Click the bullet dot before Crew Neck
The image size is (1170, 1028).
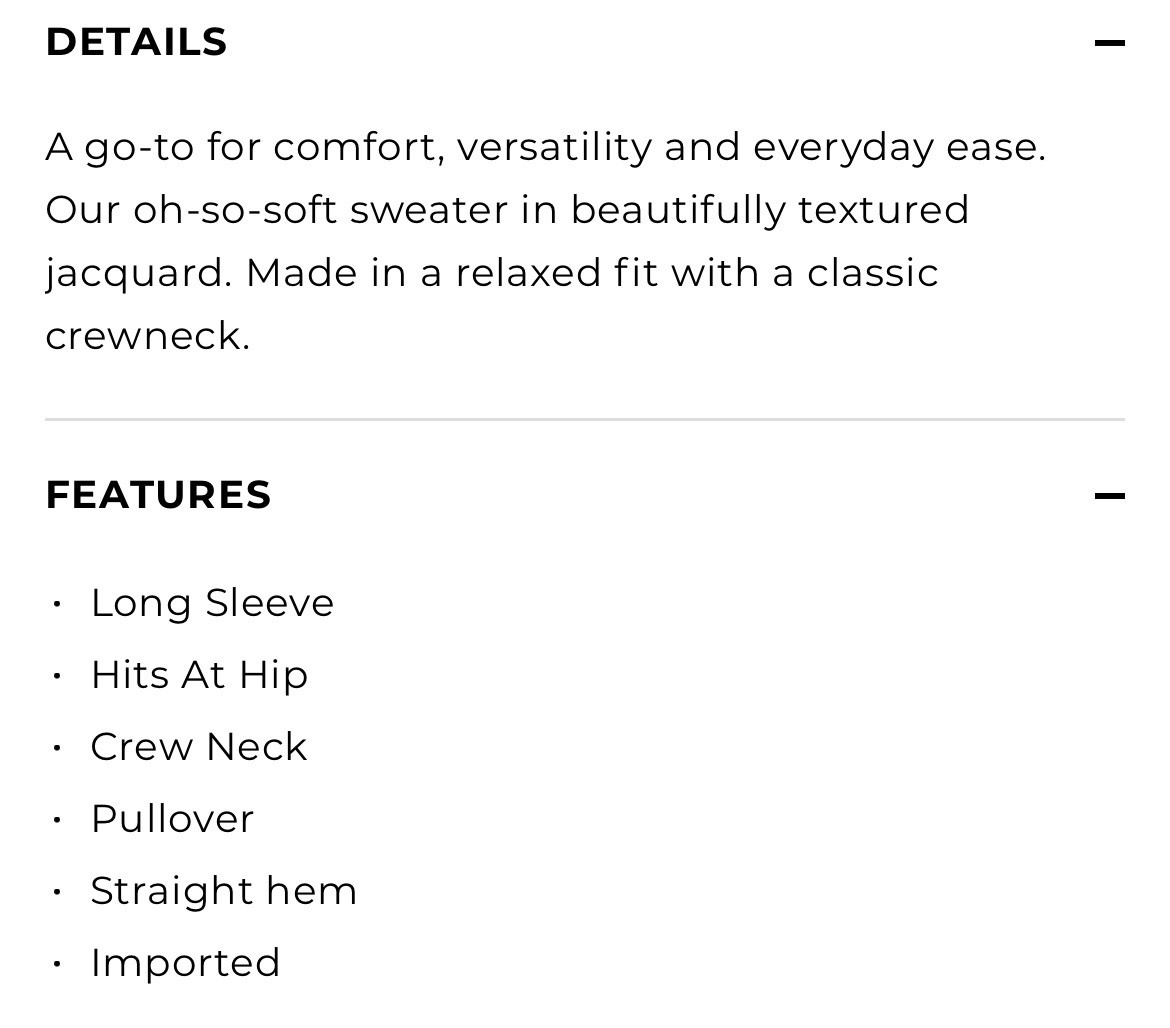point(58,747)
